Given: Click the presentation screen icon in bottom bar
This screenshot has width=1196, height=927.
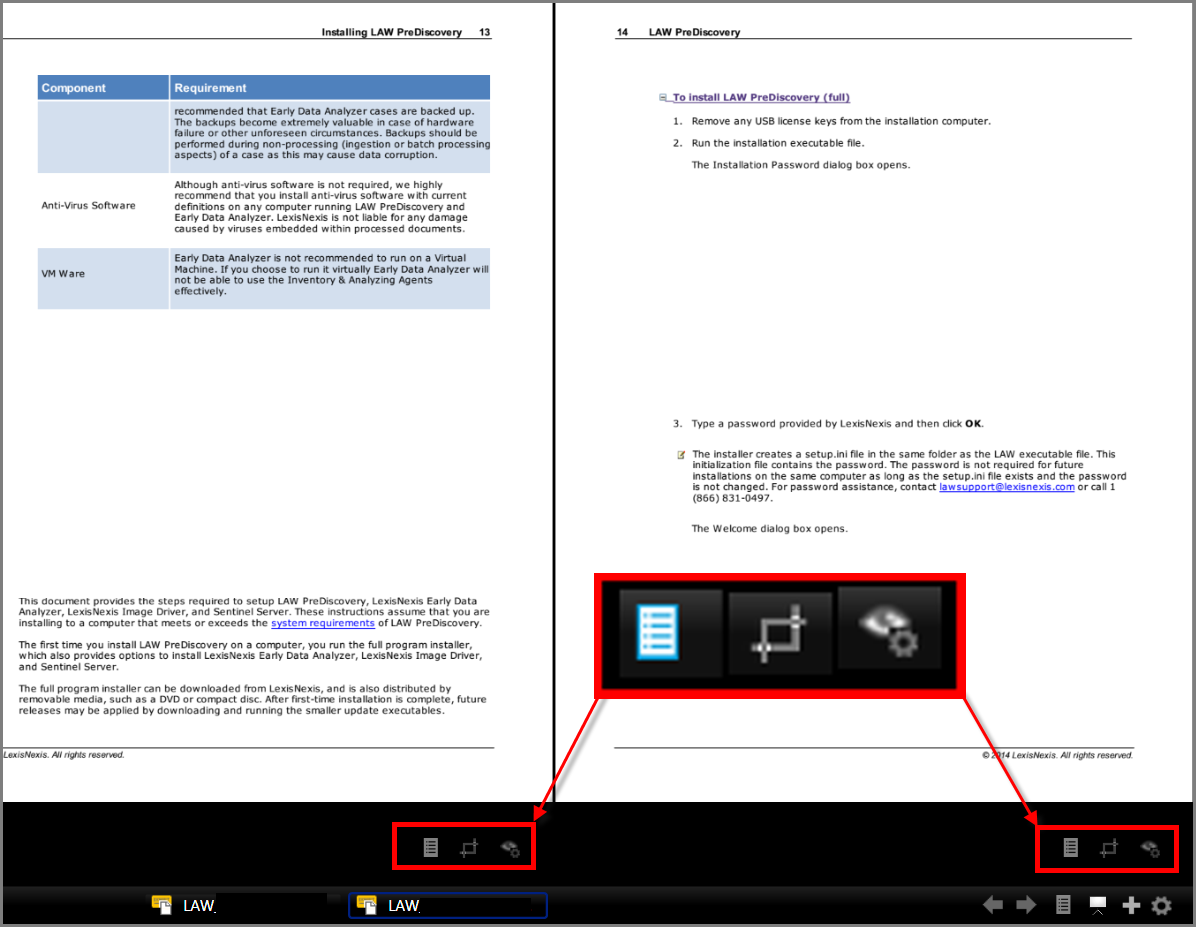Looking at the screenshot, I should pos(1098,905).
